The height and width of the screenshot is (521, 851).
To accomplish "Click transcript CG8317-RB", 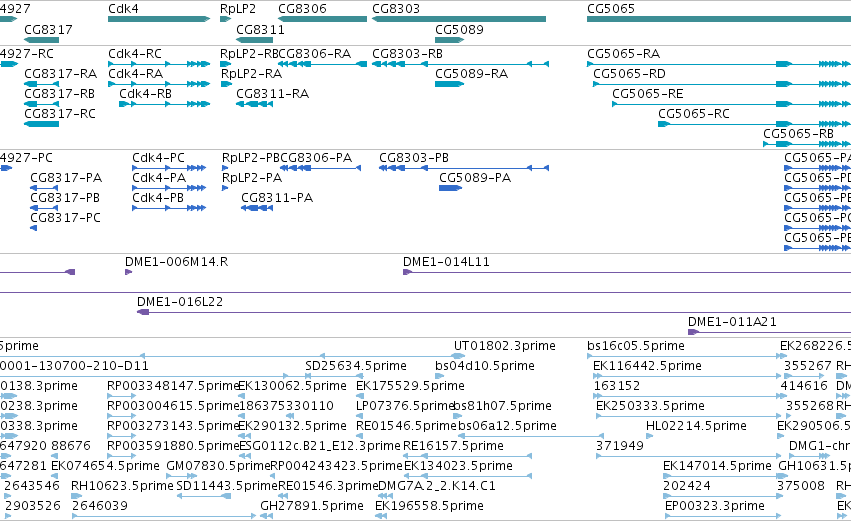I will tap(41, 104).
